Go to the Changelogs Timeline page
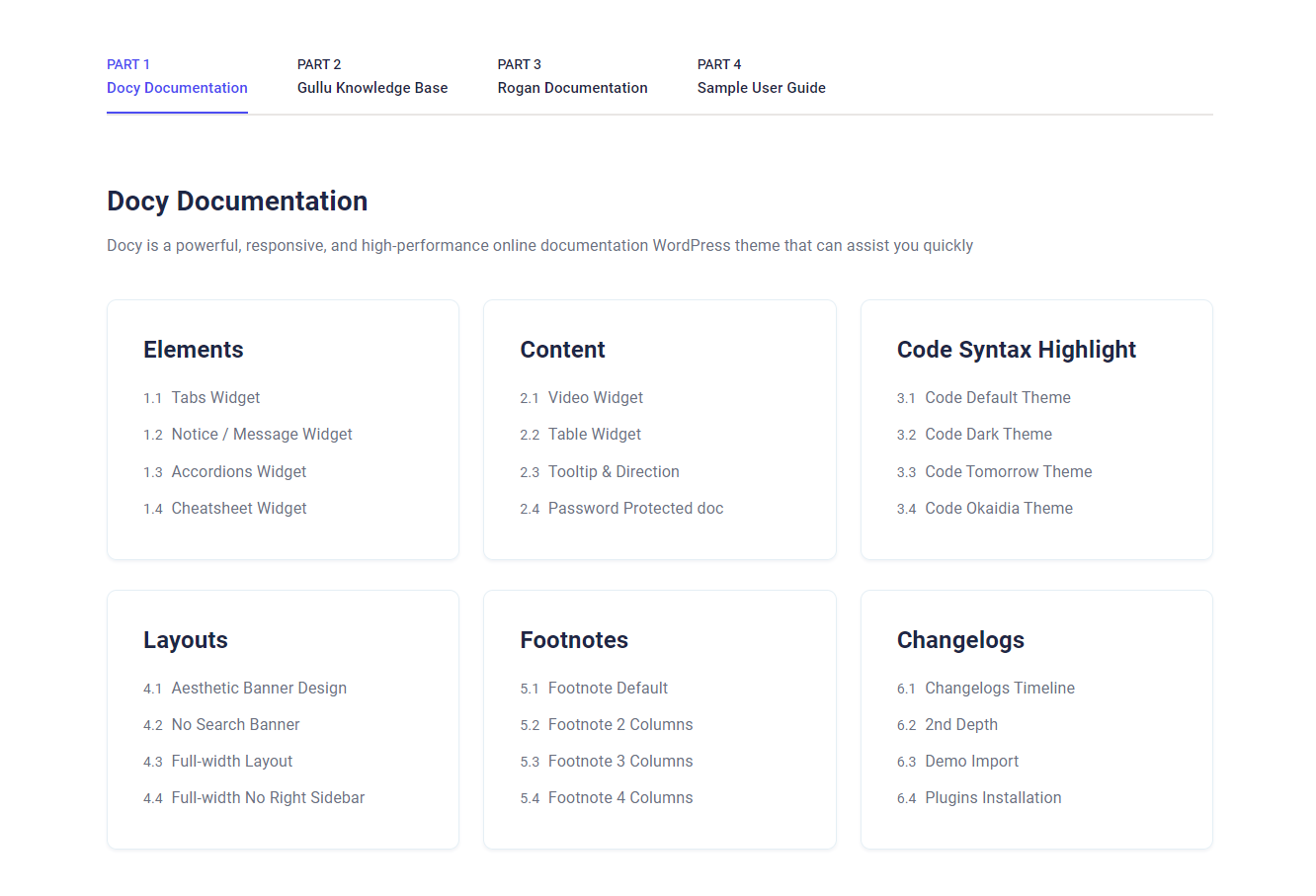This screenshot has height=896, width=1316. (x=999, y=689)
